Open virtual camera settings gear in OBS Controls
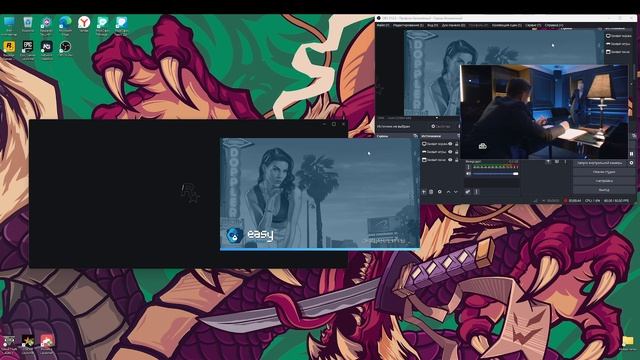Screen dimensions: 640x360 tap(631, 163)
